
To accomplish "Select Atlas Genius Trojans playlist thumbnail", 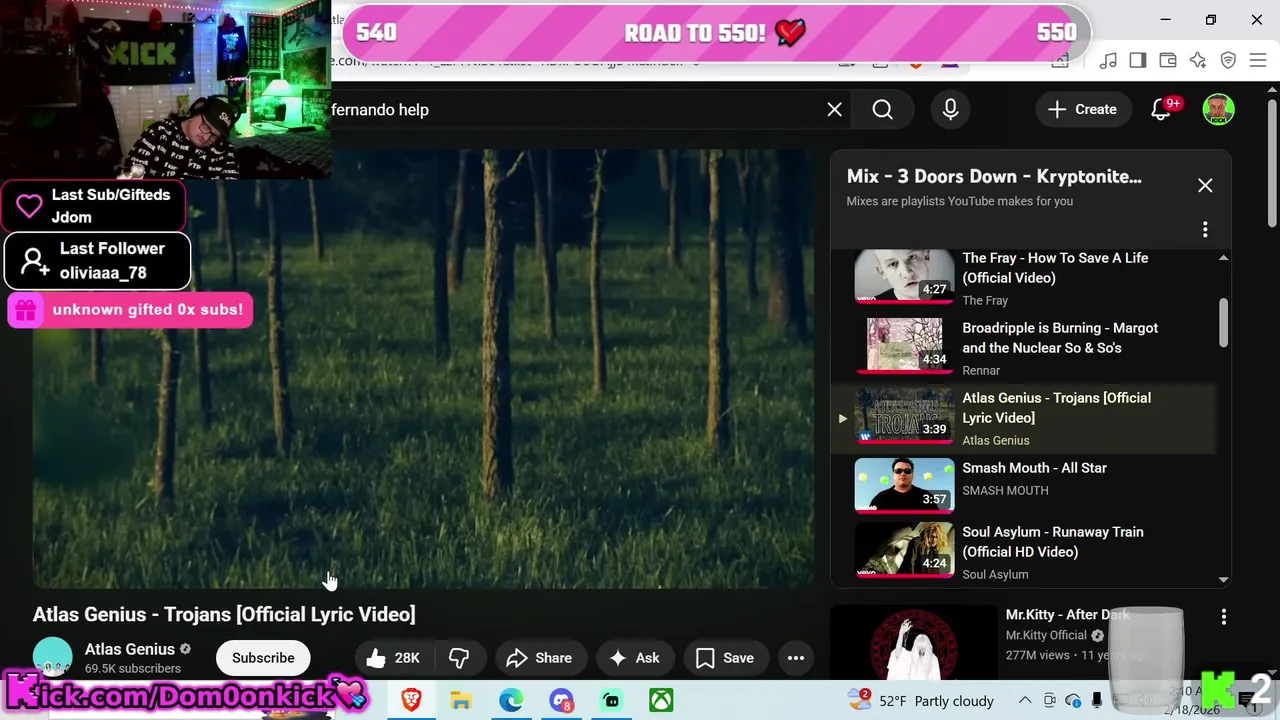I will (904, 415).
